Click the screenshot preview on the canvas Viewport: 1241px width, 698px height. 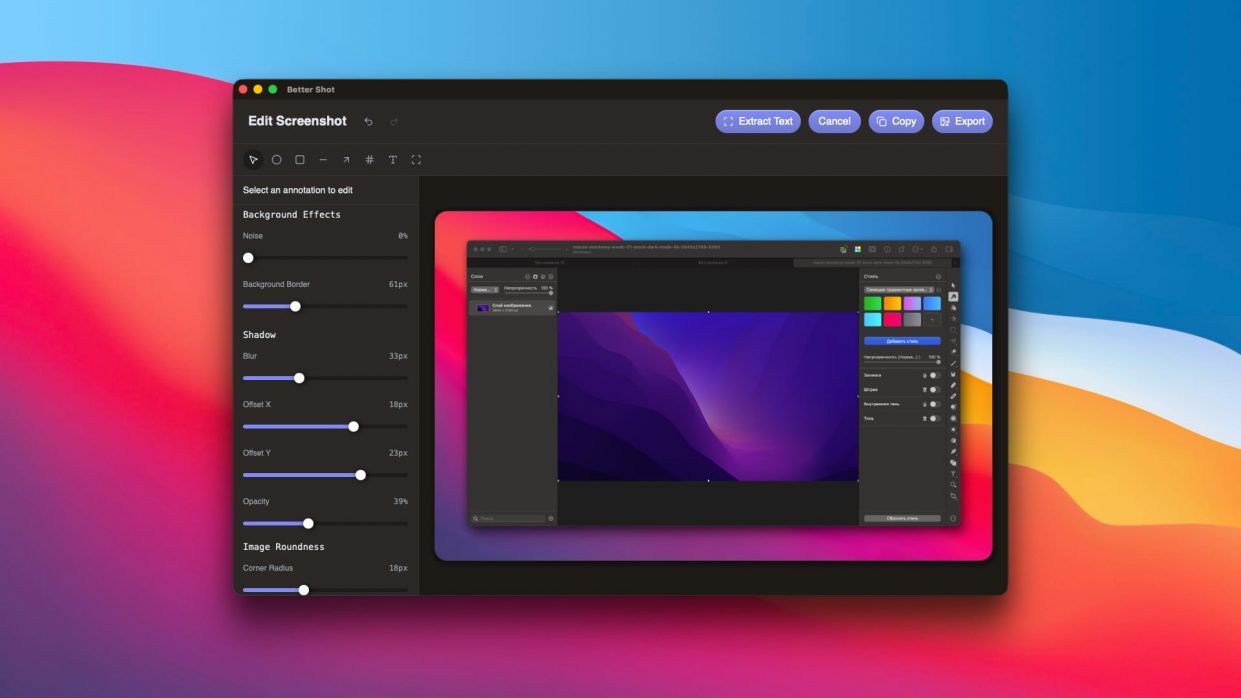pyautogui.click(x=713, y=385)
